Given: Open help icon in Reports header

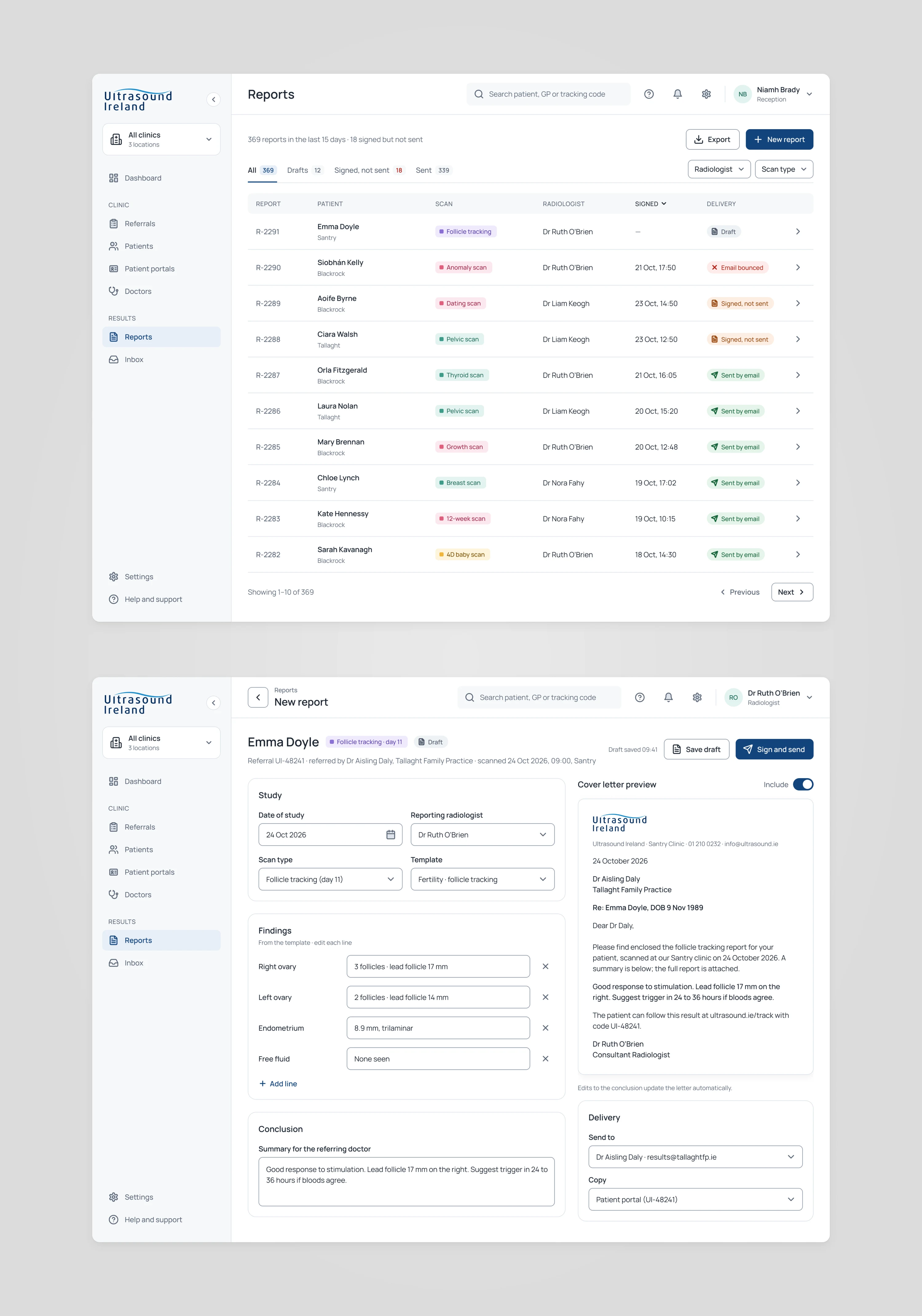Looking at the screenshot, I should [x=649, y=94].
